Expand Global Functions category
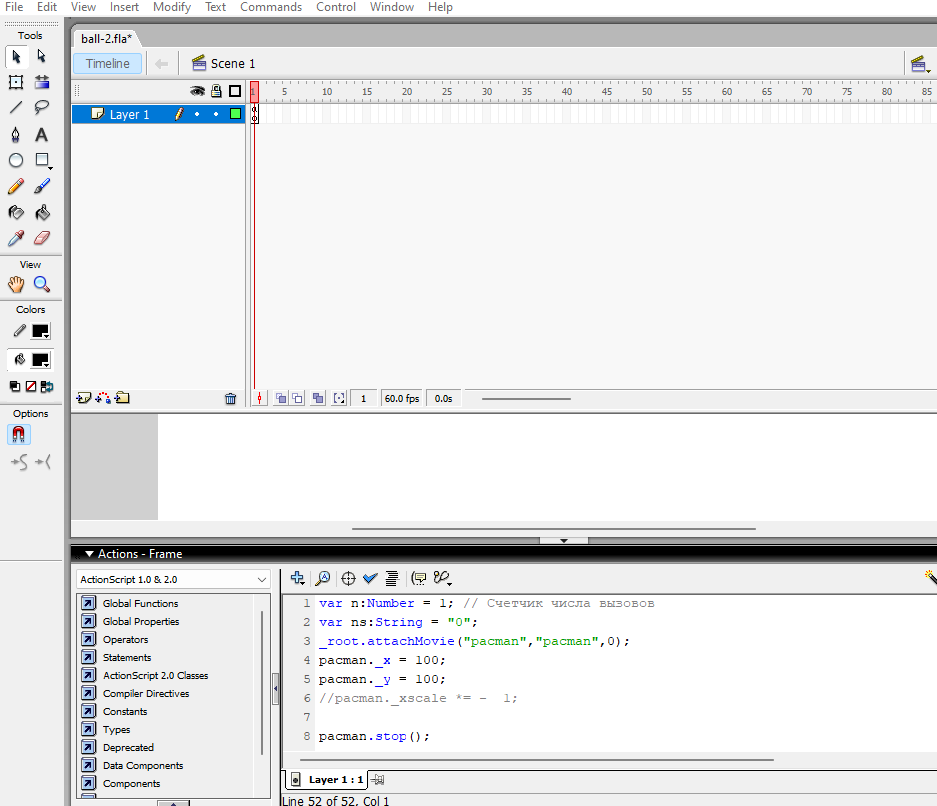 coord(140,603)
